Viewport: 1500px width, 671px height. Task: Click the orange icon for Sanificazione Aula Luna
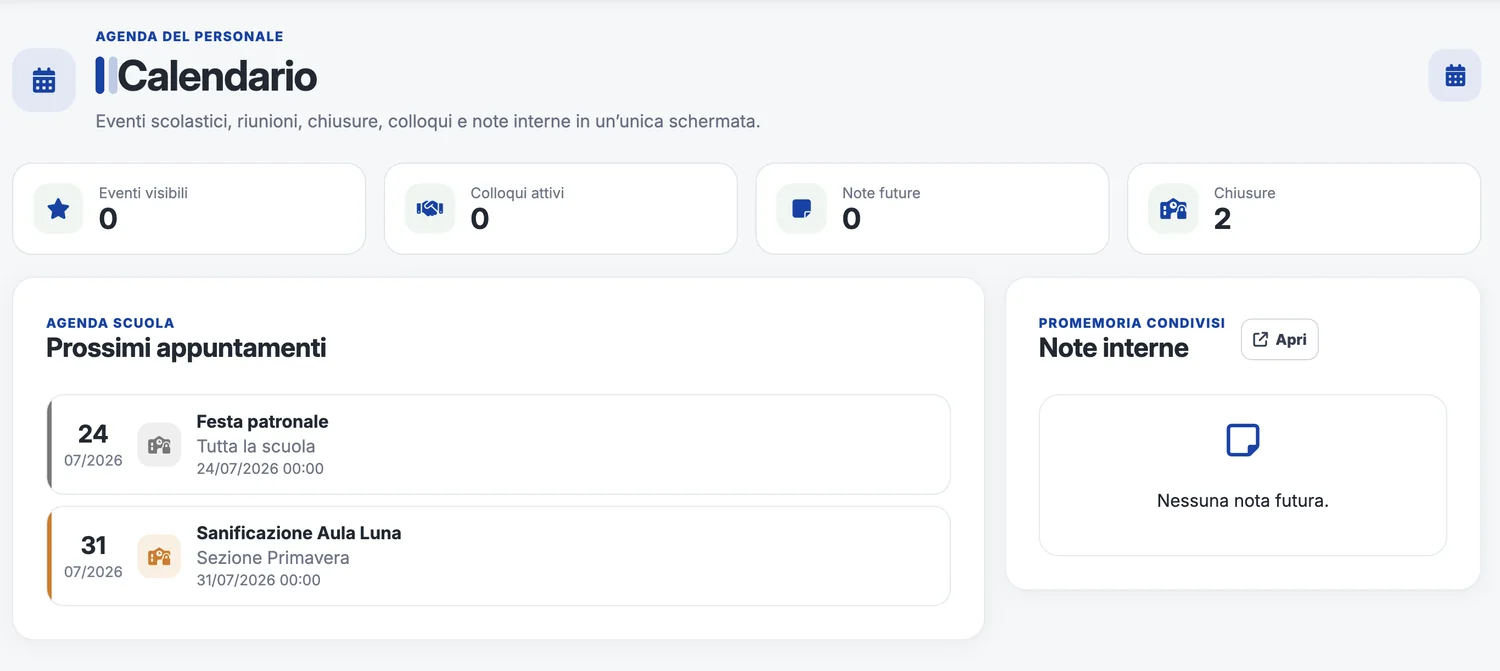159,556
